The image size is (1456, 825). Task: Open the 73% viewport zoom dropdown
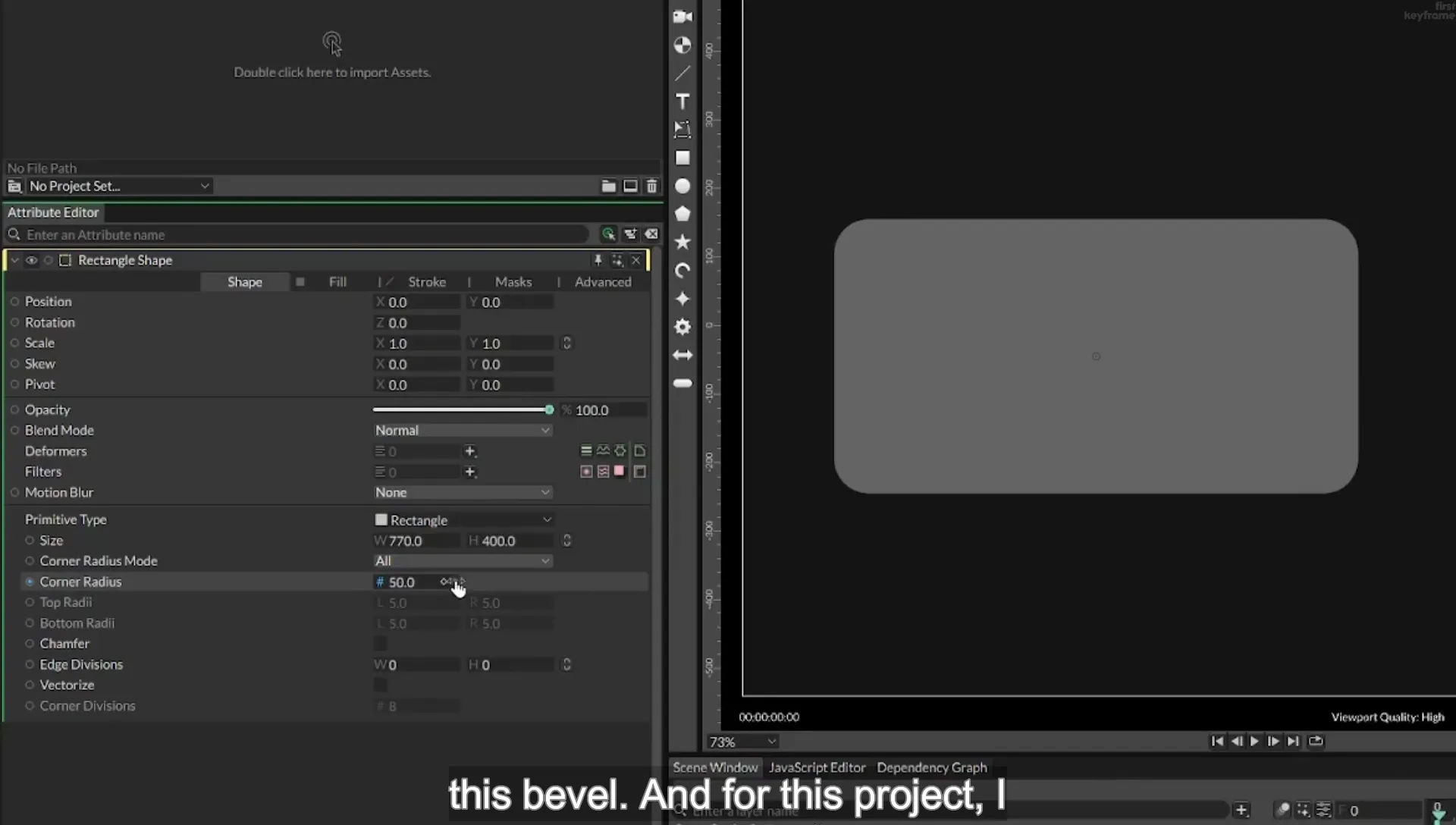coord(742,742)
